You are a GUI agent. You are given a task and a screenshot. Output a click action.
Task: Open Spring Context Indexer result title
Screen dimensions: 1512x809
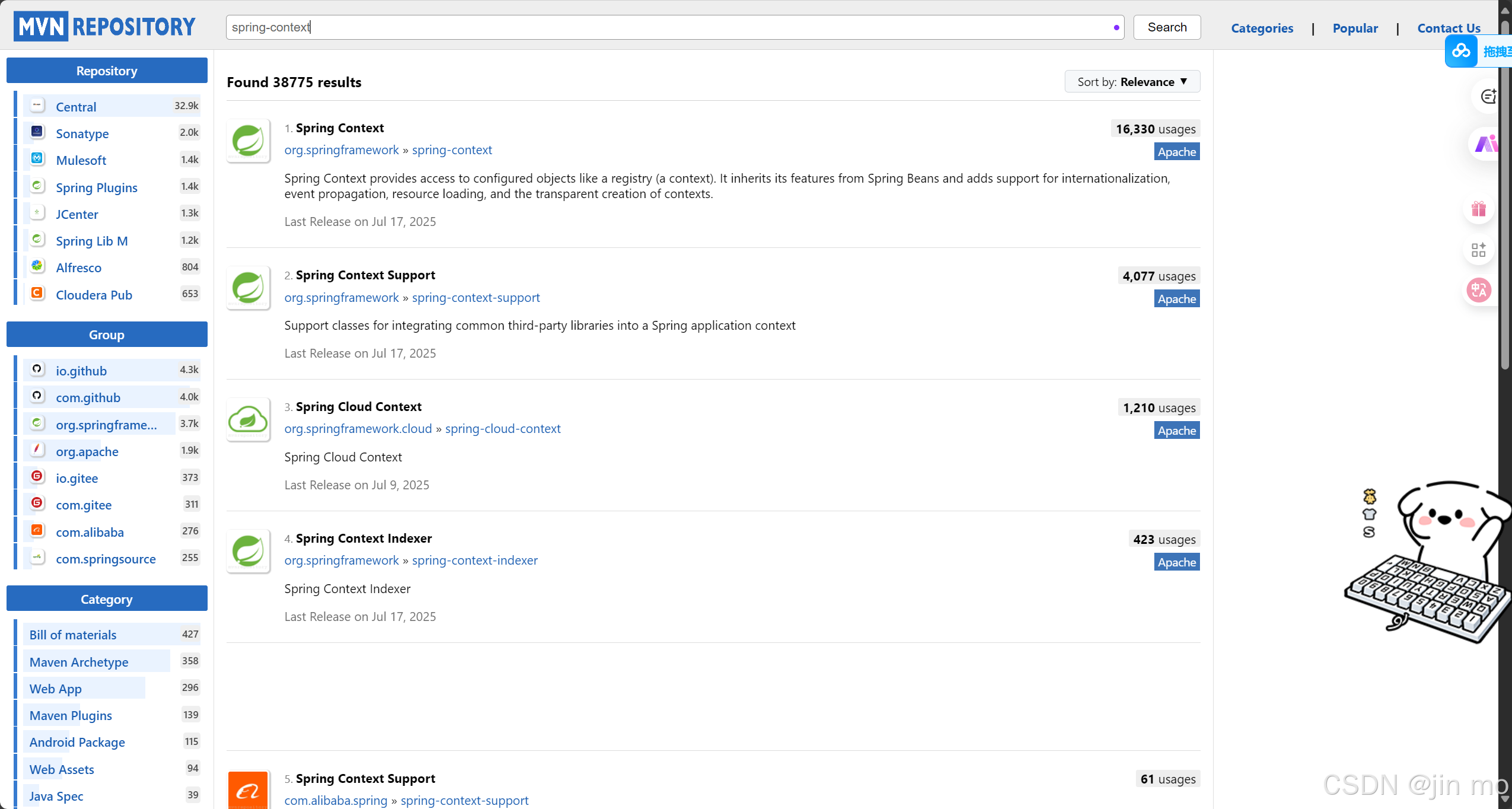click(x=364, y=538)
